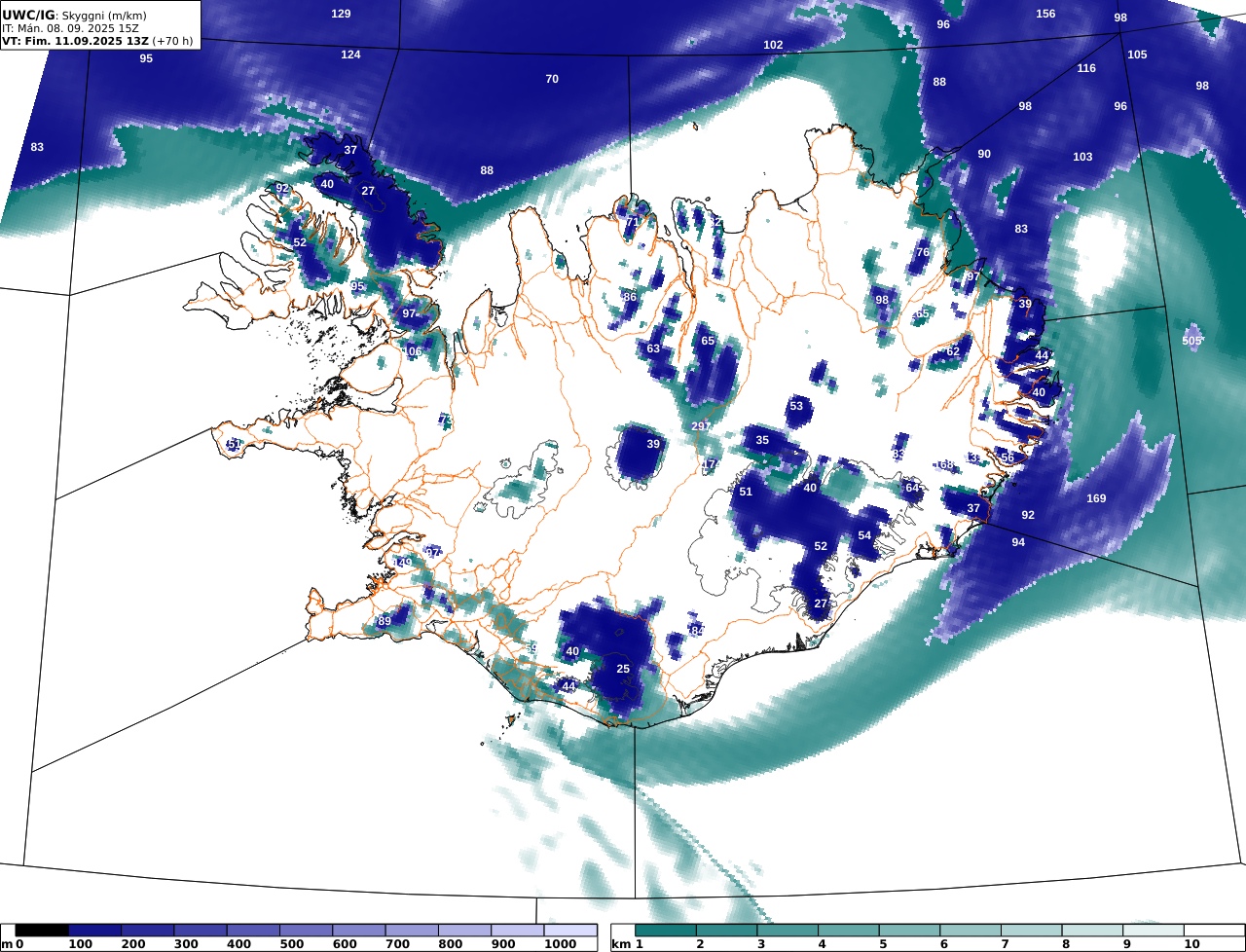Image resolution: width=1246 pixels, height=952 pixels.
Task: Select the 100–200 m dark navy legend swatch
Action: click(x=94, y=931)
